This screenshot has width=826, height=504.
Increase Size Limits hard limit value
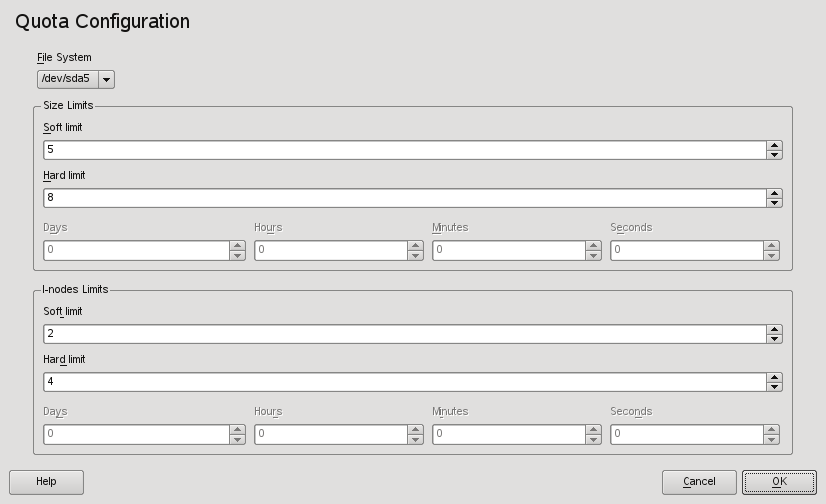point(774,193)
